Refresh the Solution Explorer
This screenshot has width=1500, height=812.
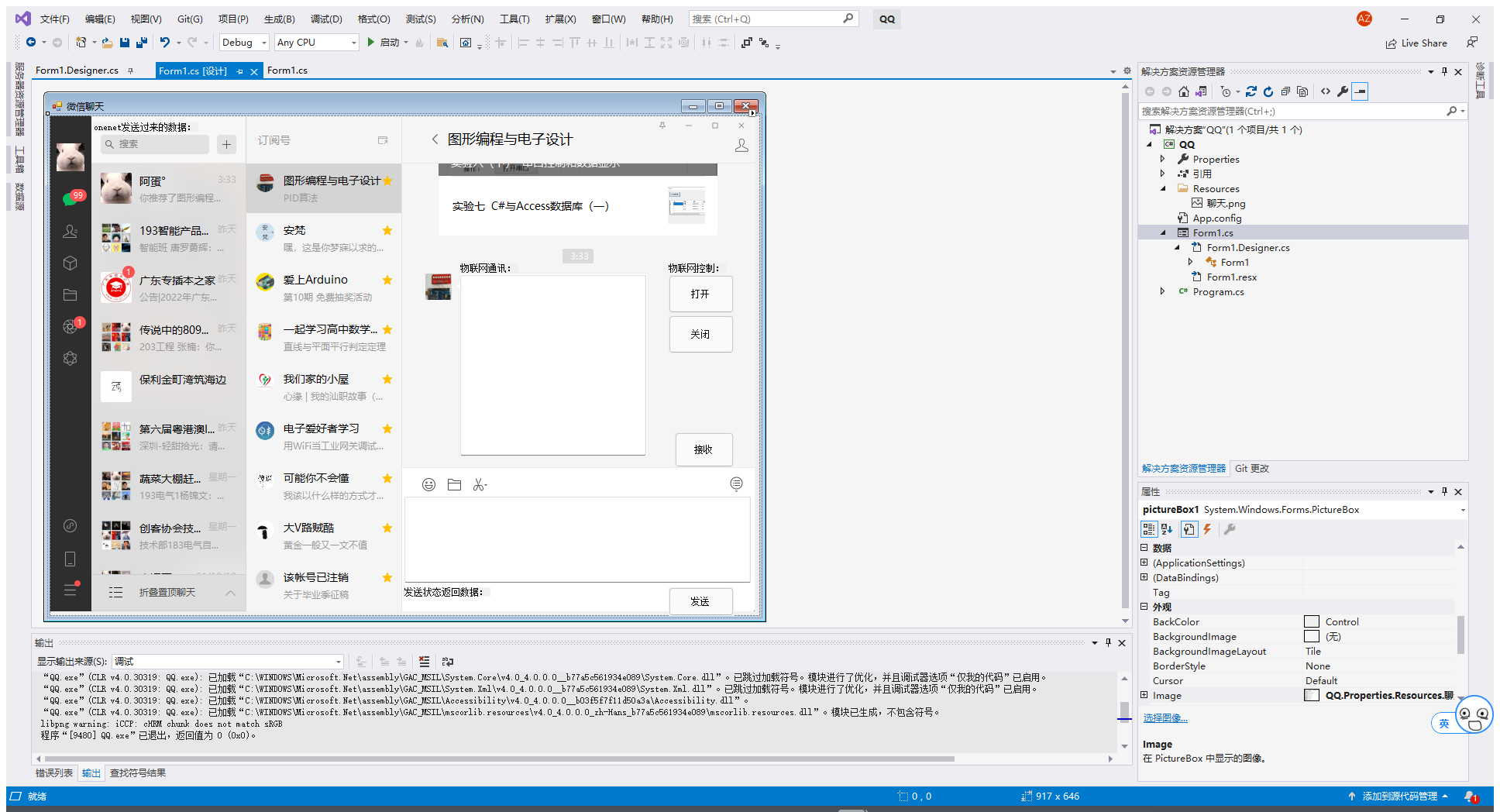(1268, 91)
